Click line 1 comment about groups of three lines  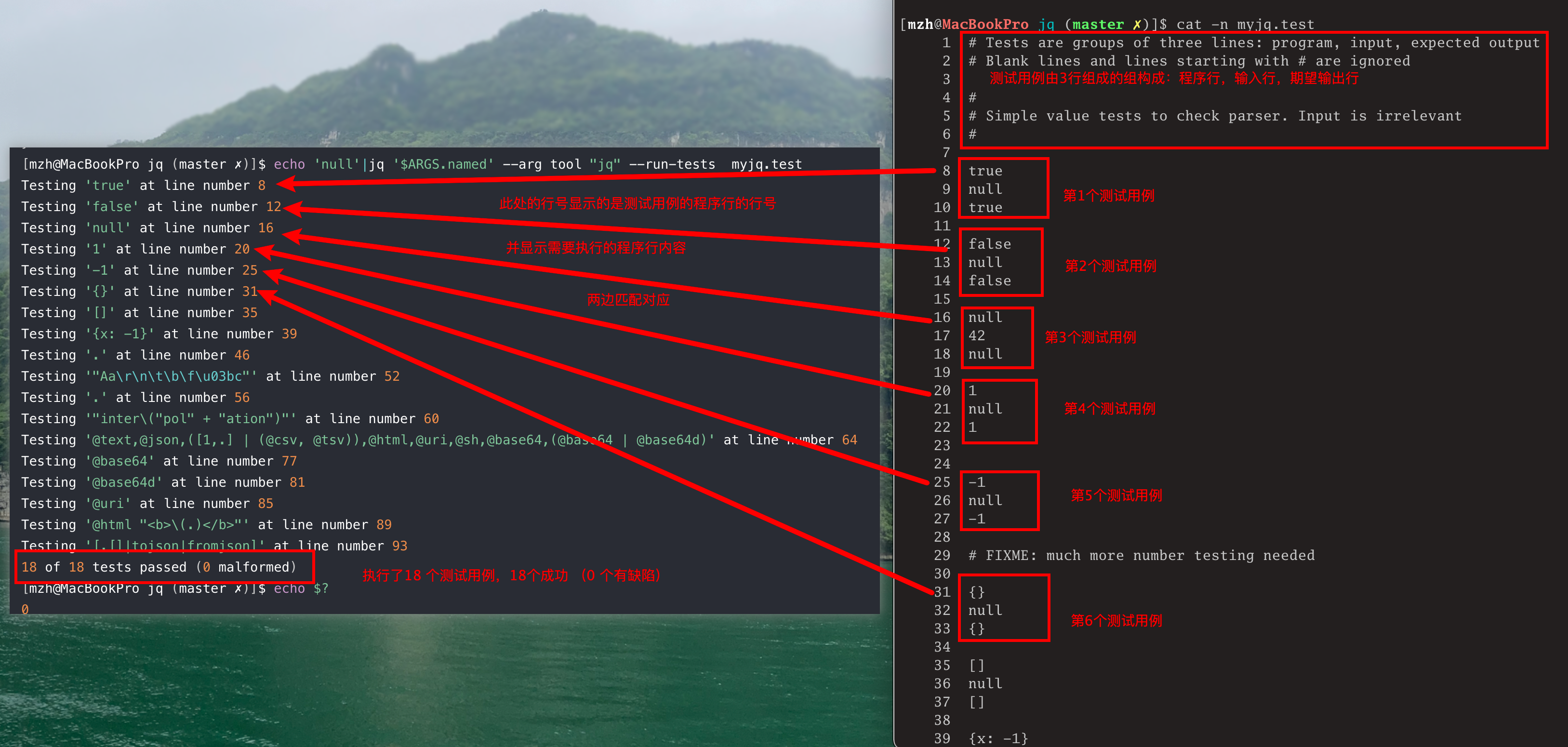tap(1254, 42)
